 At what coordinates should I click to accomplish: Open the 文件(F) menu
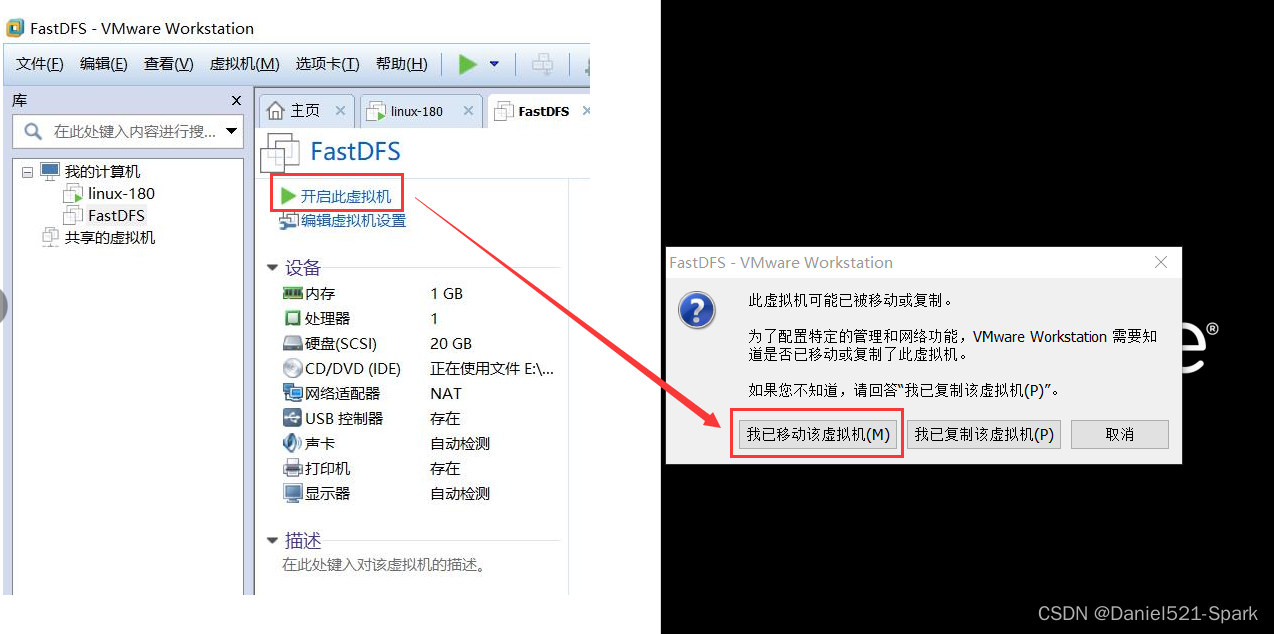[40, 64]
